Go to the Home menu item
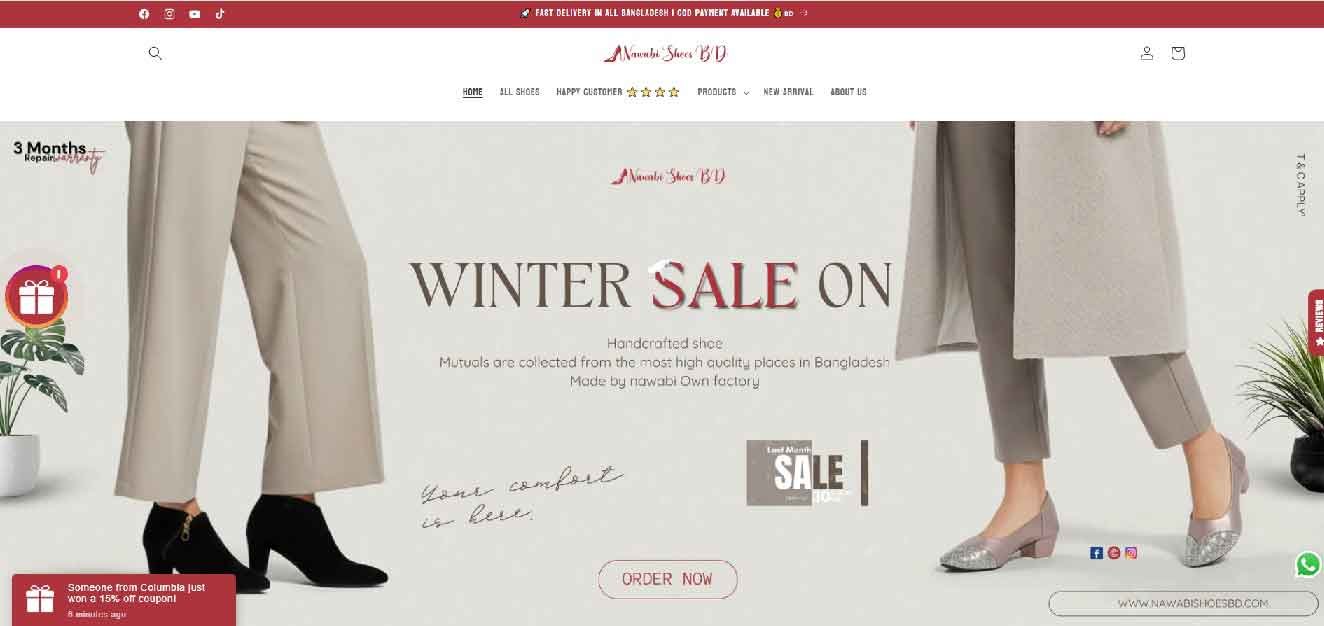The height and width of the screenshot is (626, 1324). (472, 92)
